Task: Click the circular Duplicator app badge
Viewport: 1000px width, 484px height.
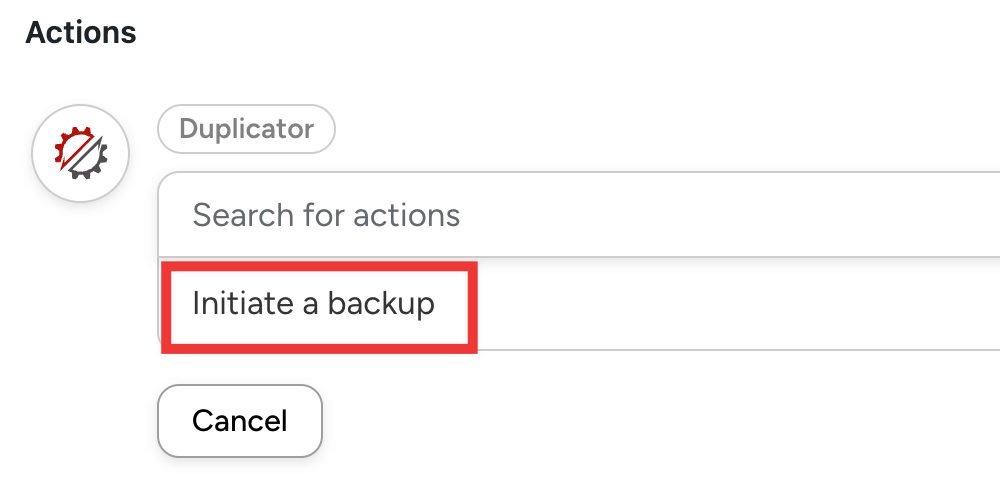Action: coord(81,153)
